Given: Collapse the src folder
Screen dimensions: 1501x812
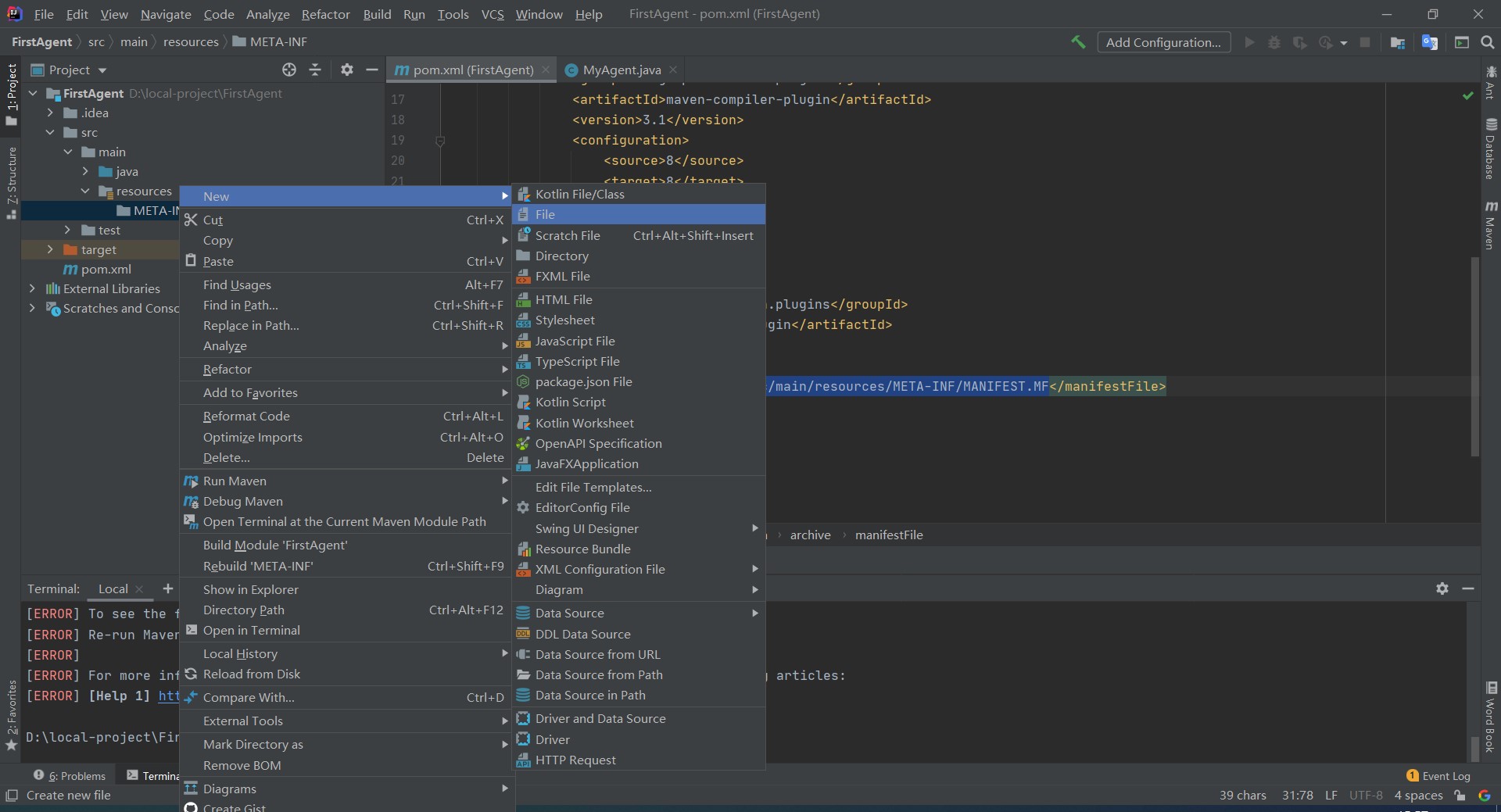Looking at the screenshot, I should point(50,132).
